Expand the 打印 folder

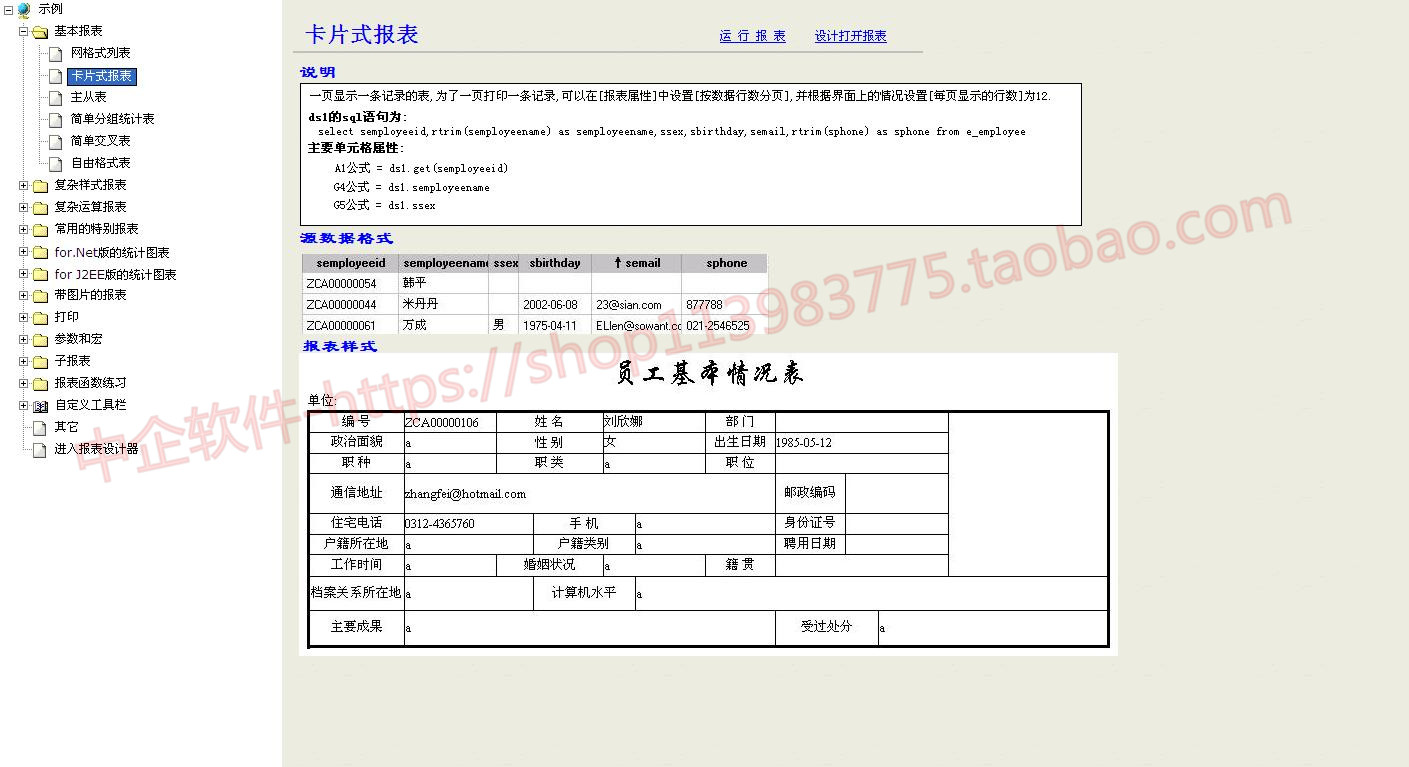click(24, 317)
